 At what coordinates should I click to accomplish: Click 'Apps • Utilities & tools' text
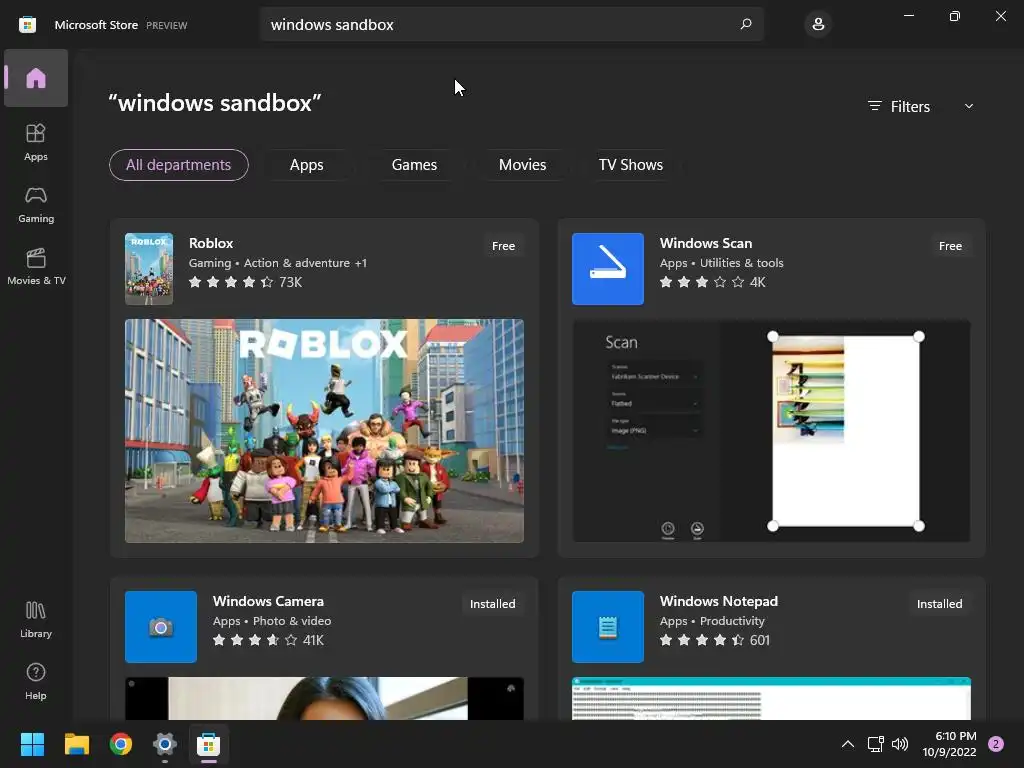click(721, 263)
